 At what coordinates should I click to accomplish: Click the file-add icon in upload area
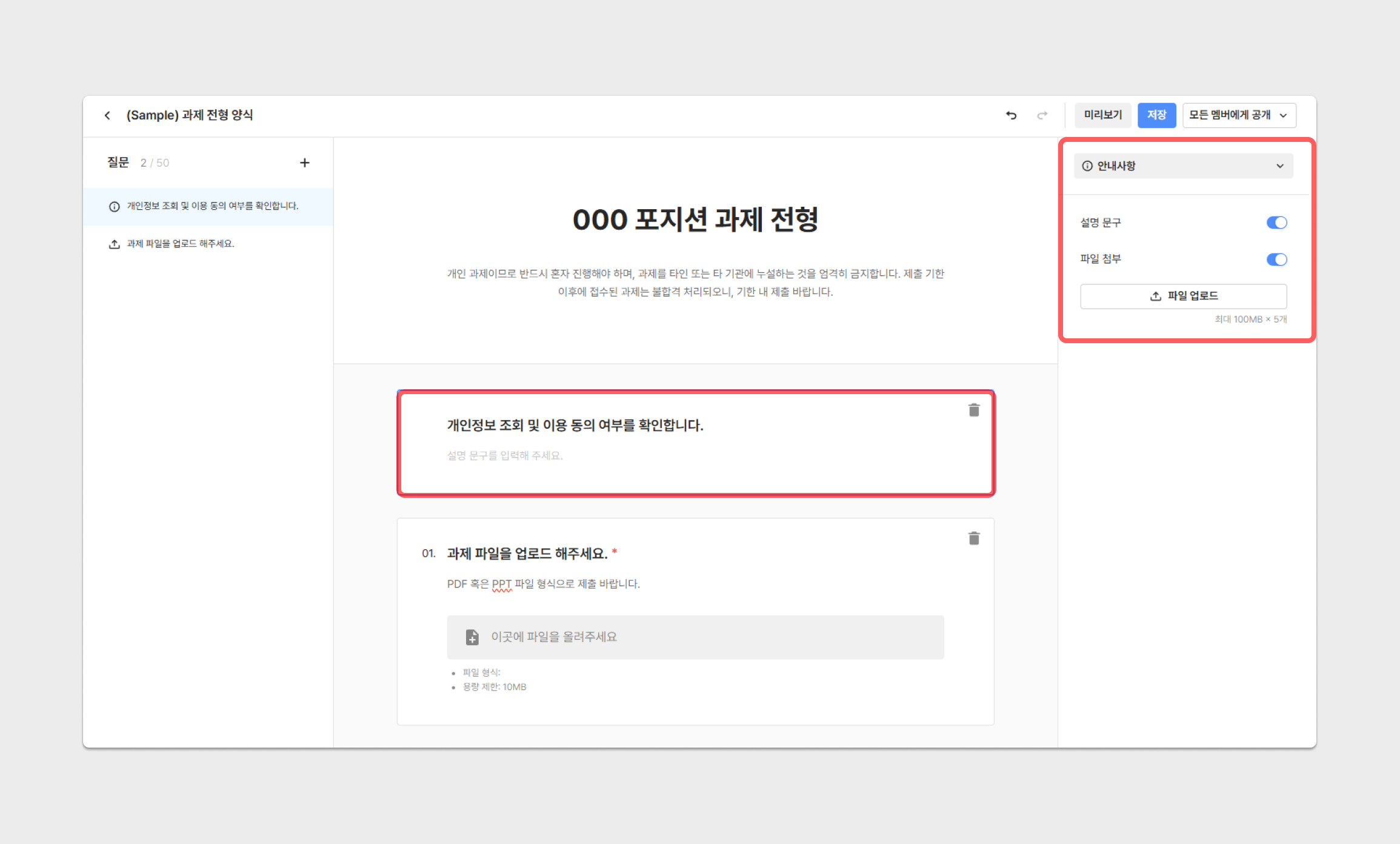(x=472, y=637)
